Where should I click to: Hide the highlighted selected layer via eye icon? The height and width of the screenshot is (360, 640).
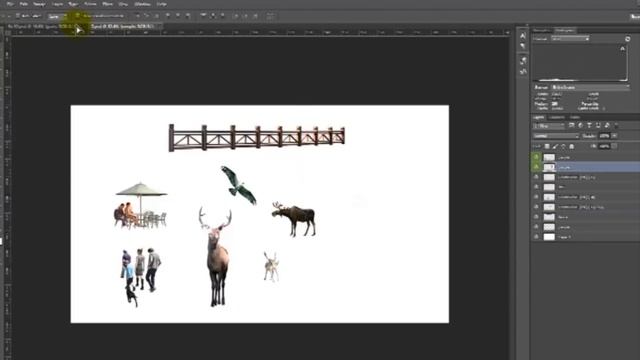pos(536,167)
